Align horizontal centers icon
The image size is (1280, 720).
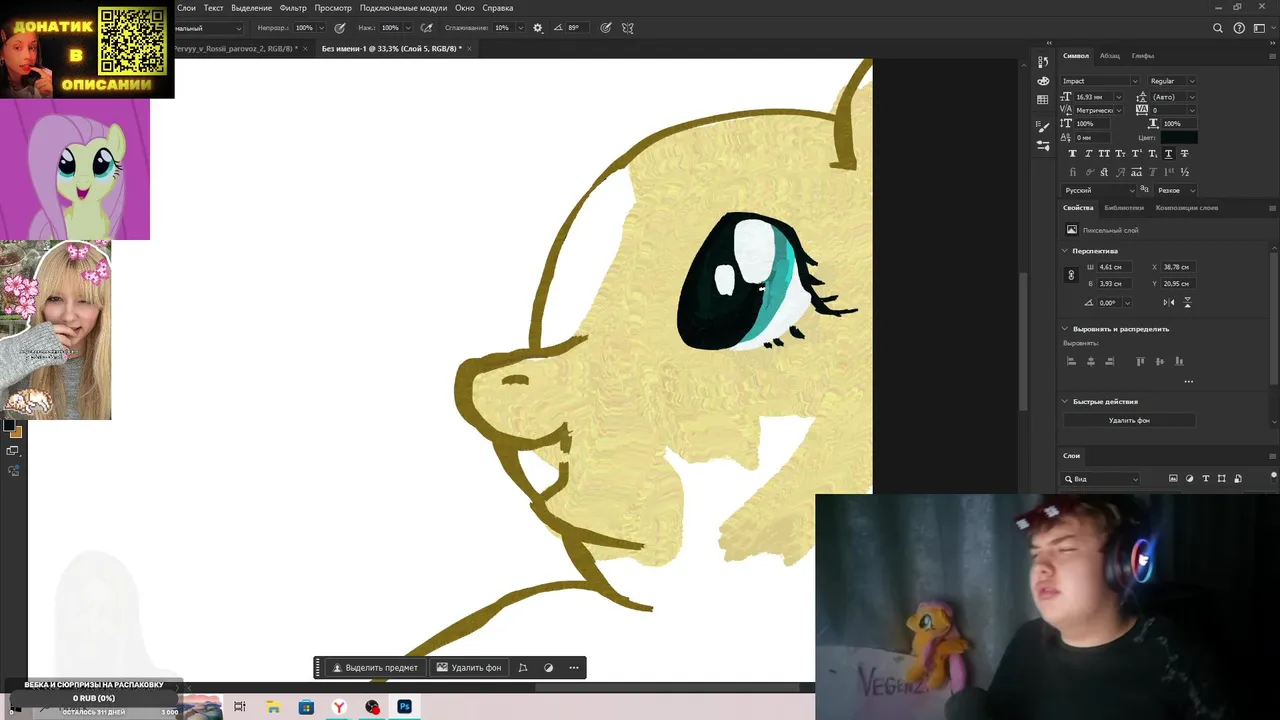coord(1091,361)
